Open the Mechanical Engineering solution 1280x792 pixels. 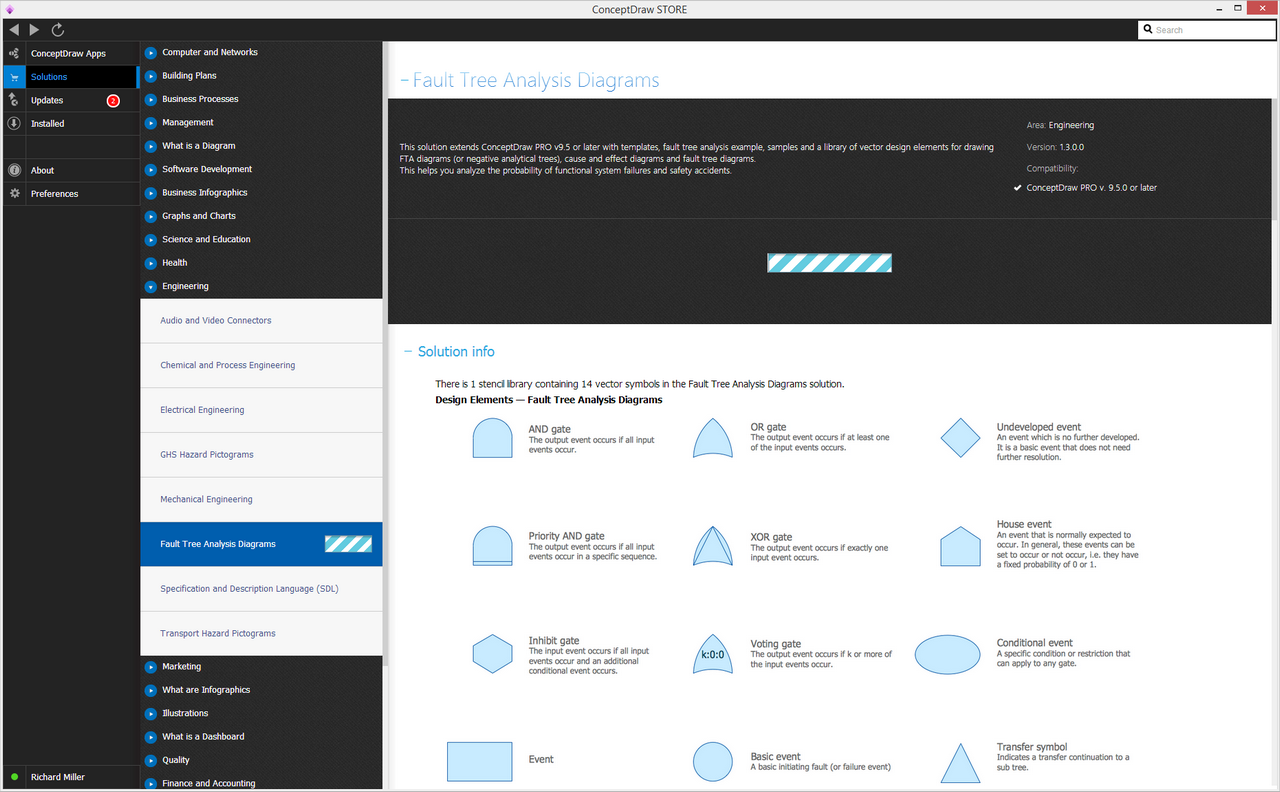coord(261,499)
